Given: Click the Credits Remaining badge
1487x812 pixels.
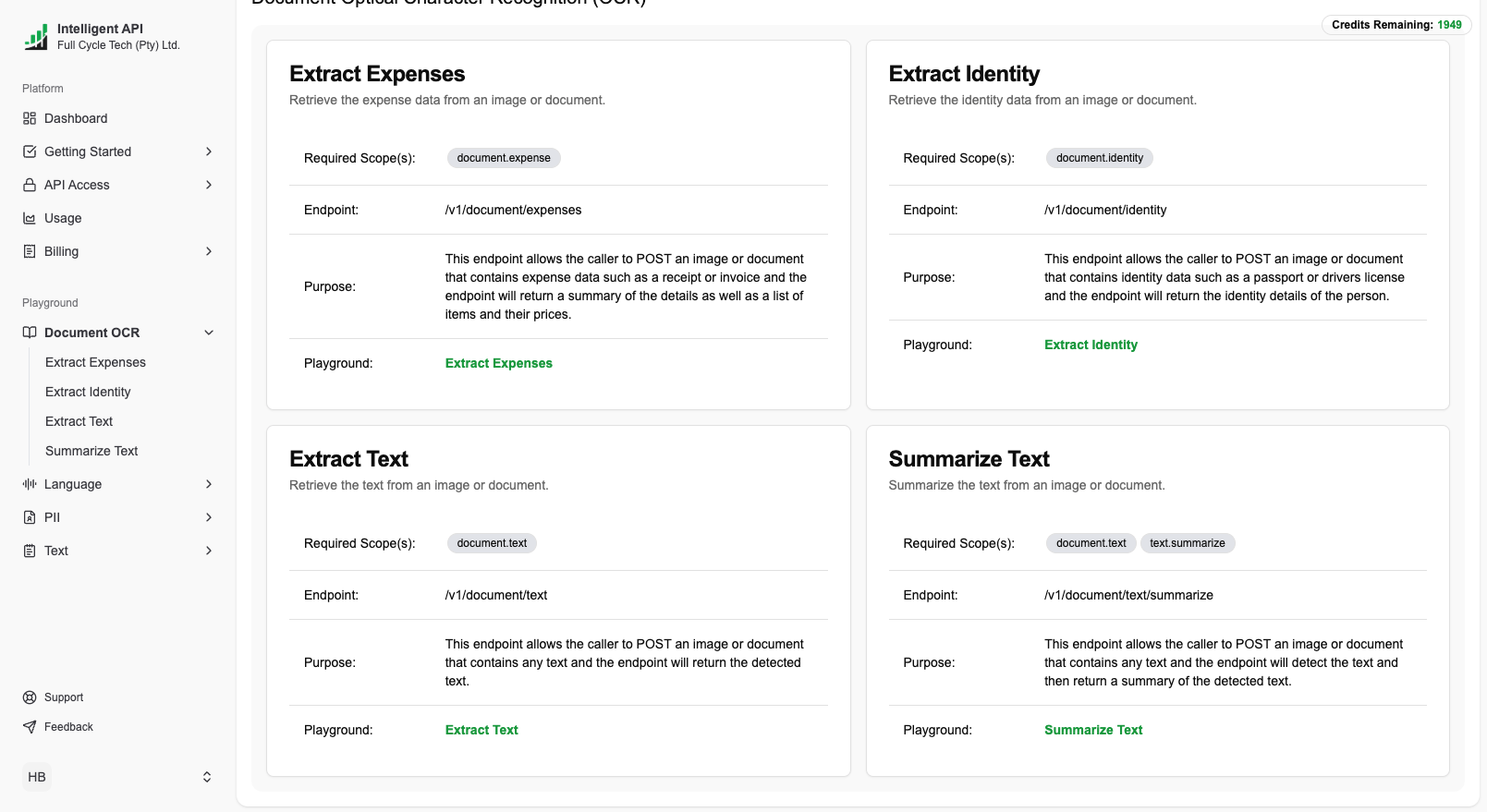Looking at the screenshot, I should click(1396, 25).
